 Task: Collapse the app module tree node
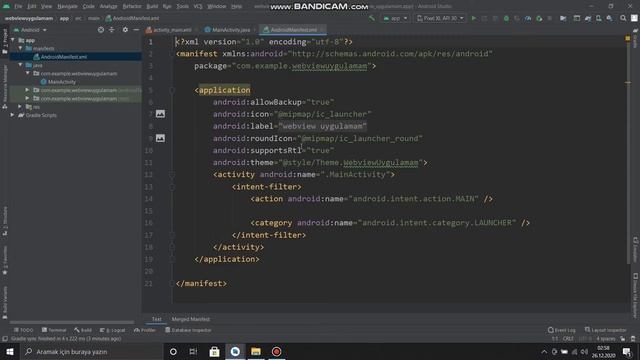point(13,40)
